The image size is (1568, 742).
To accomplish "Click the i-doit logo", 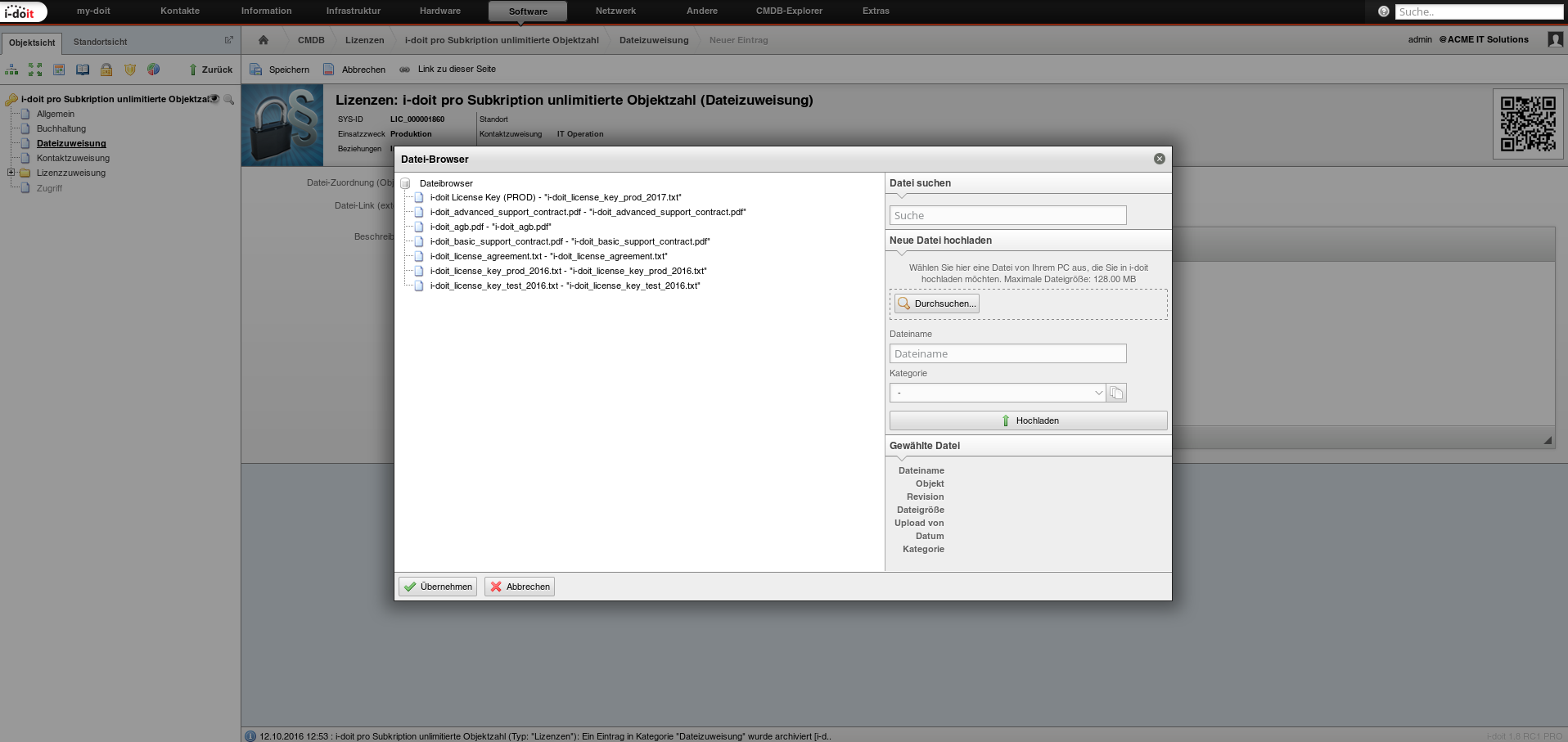I will point(23,11).
